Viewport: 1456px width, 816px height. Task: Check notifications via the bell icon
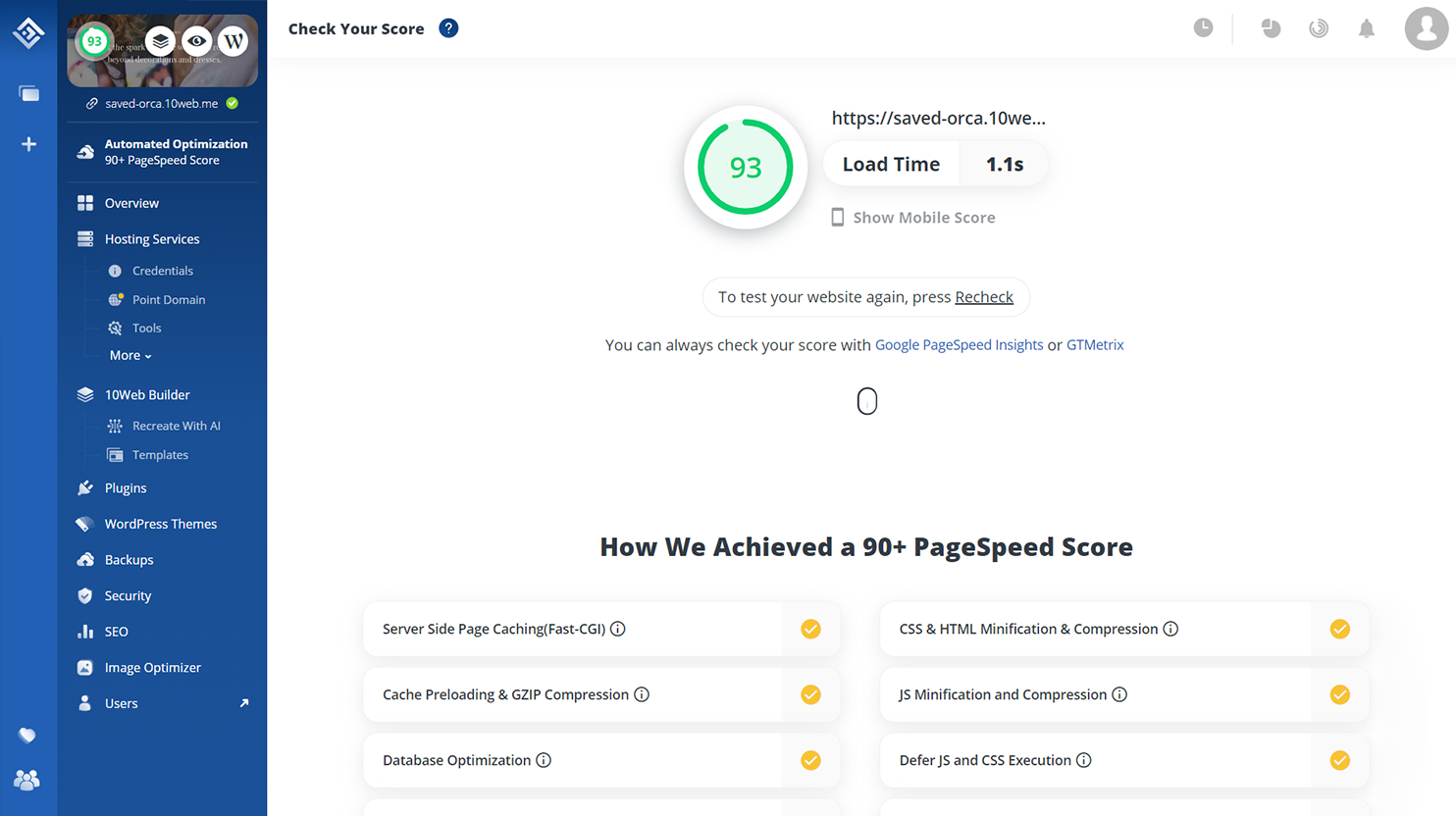(1367, 28)
